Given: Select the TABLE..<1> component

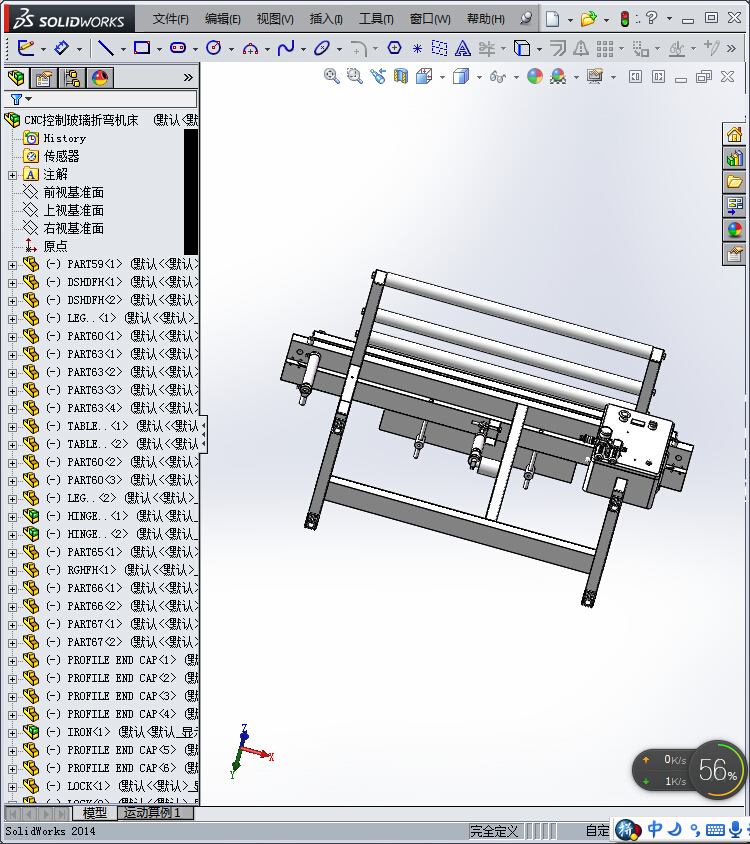Looking at the screenshot, I should point(97,426).
